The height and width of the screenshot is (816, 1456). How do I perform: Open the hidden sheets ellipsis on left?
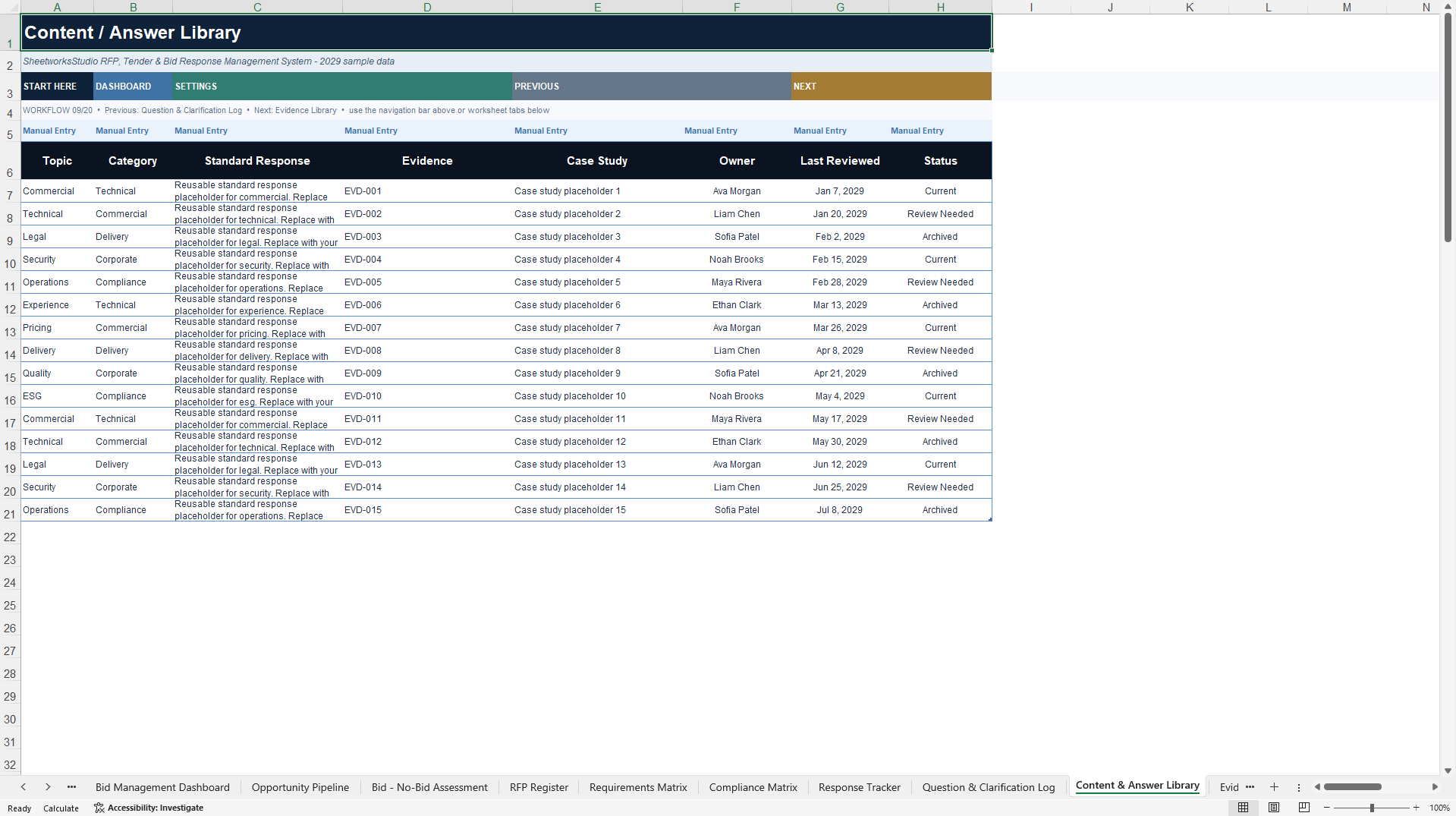click(71, 787)
